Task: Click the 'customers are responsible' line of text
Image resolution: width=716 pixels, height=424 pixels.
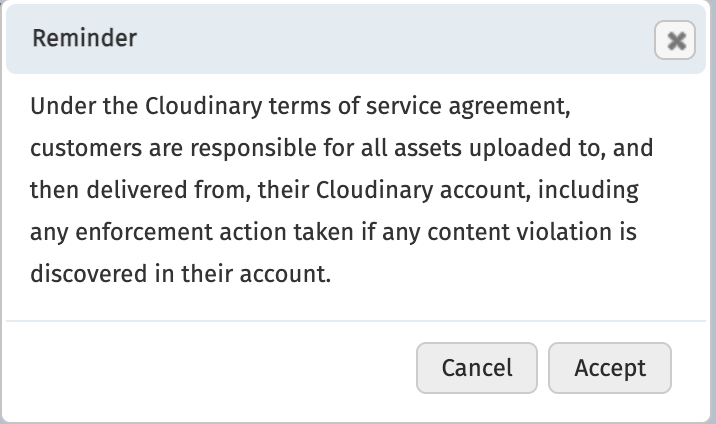Action: coord(342,148)
